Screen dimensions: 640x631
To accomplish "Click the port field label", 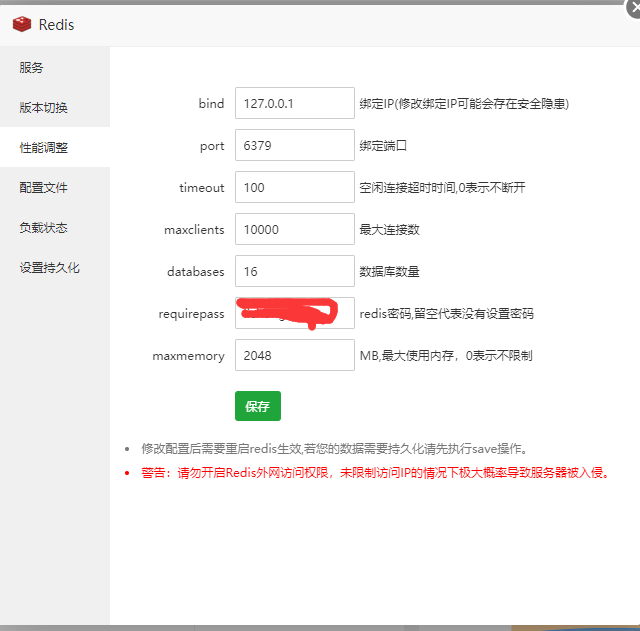I will [x=212, y=146].
